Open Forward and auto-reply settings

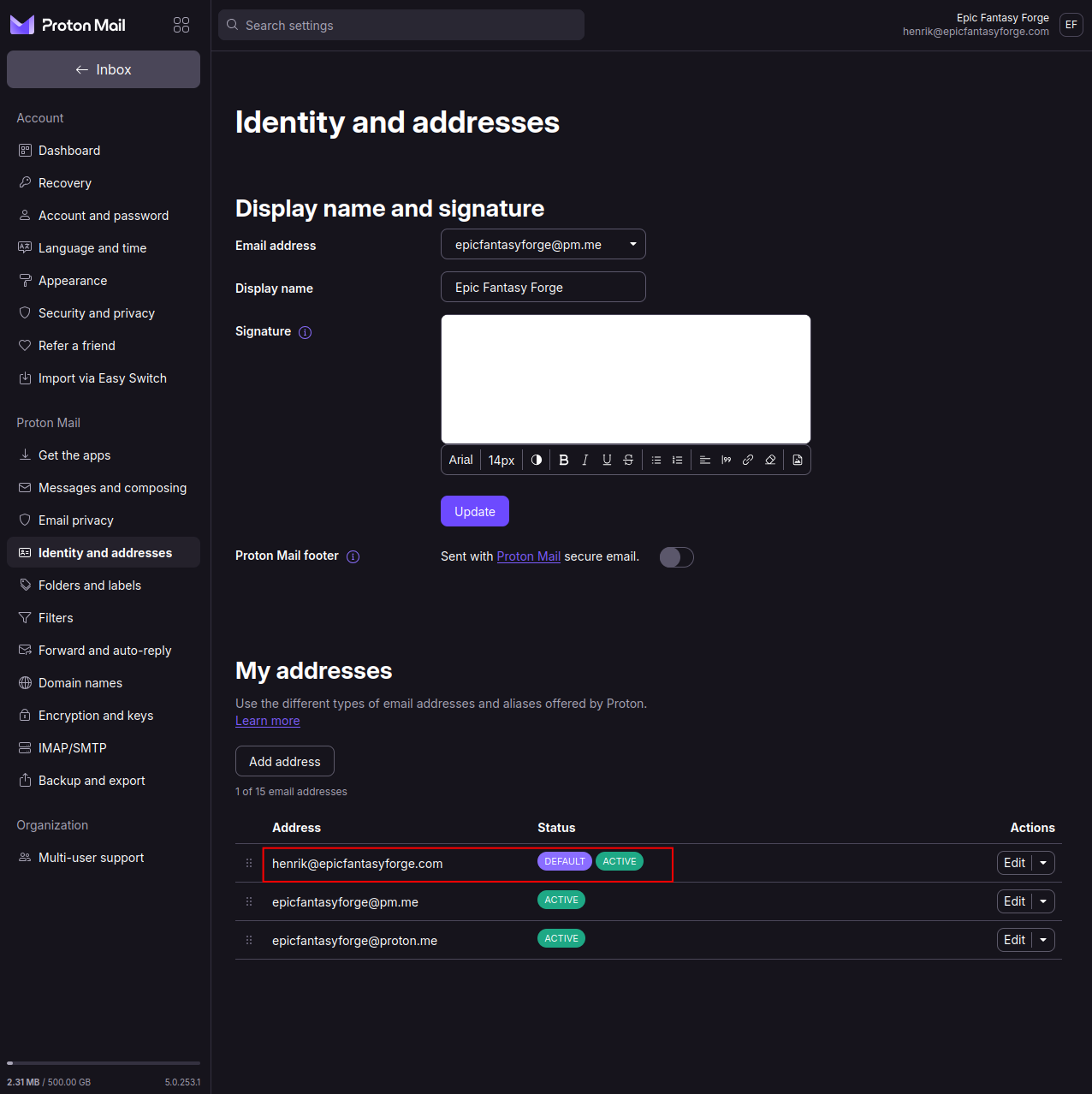[x=104, y=651]
